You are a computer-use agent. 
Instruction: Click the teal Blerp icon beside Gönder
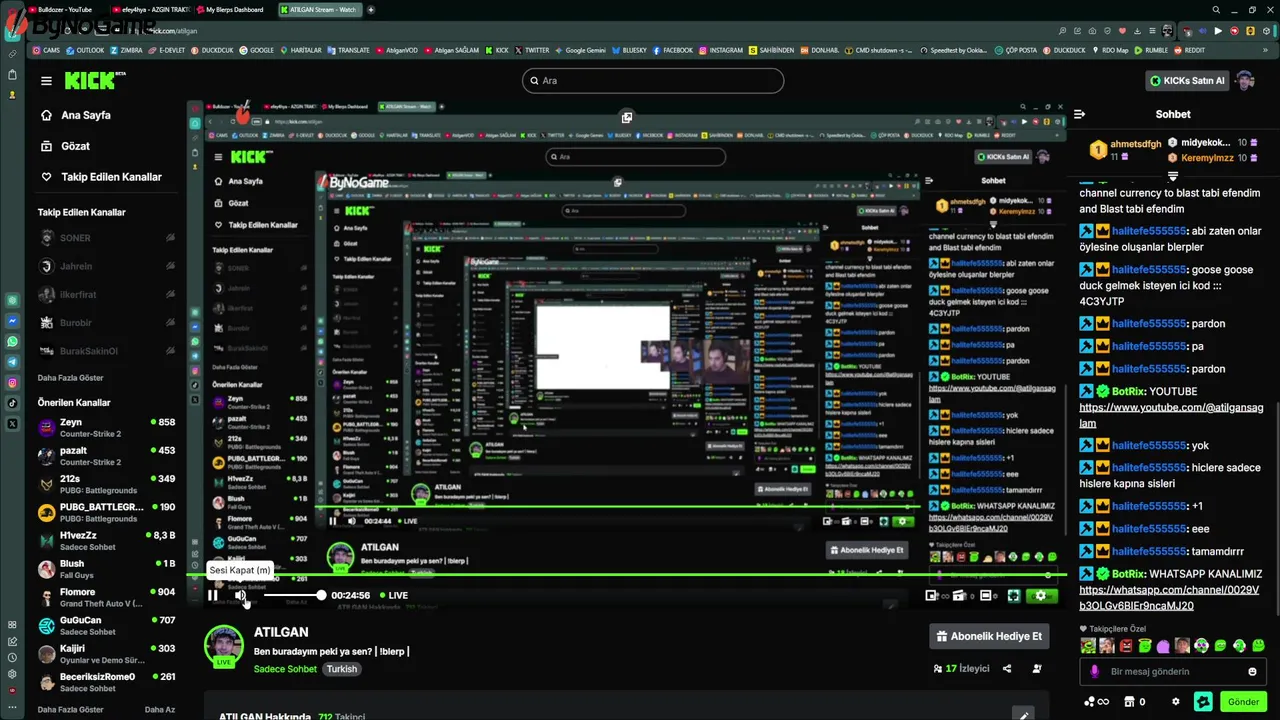tap(1203, 702)
